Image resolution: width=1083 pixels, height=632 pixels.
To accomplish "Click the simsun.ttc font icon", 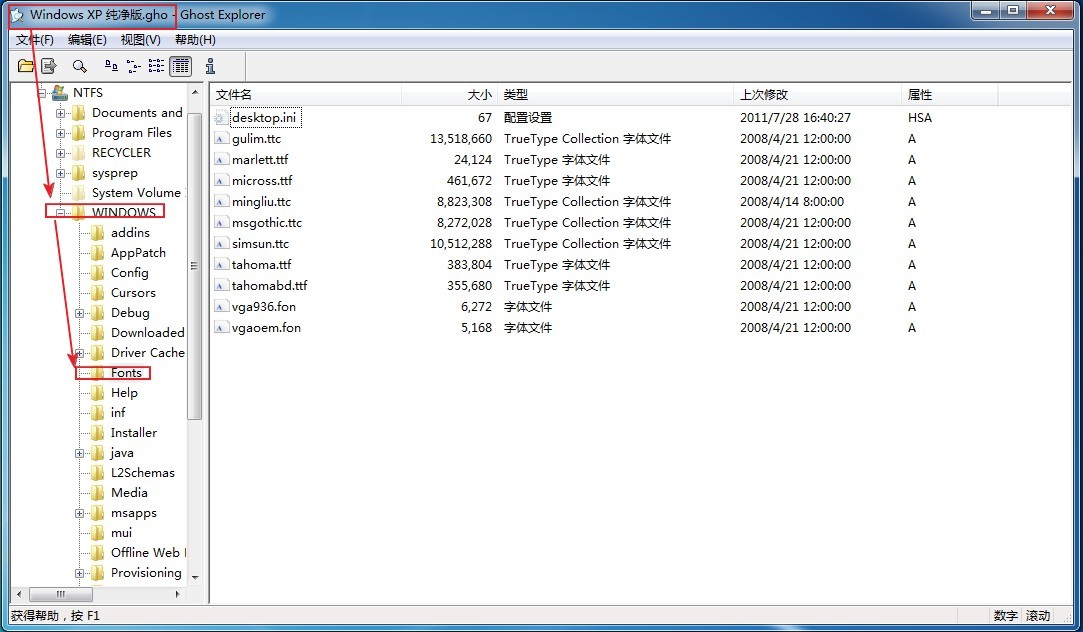I will coord(220,244).
